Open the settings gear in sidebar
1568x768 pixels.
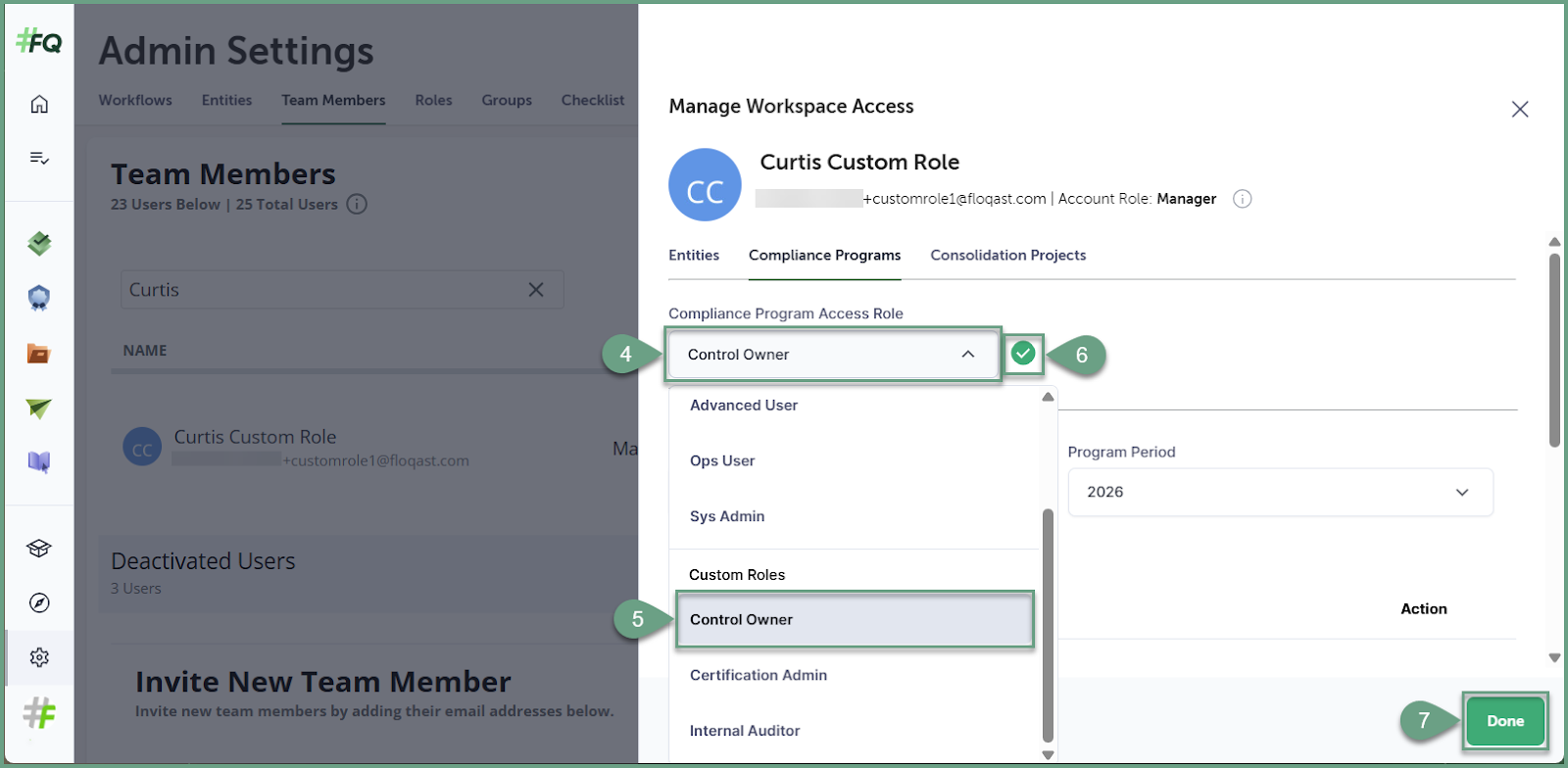pyautogui.click(x=39, y=657)
